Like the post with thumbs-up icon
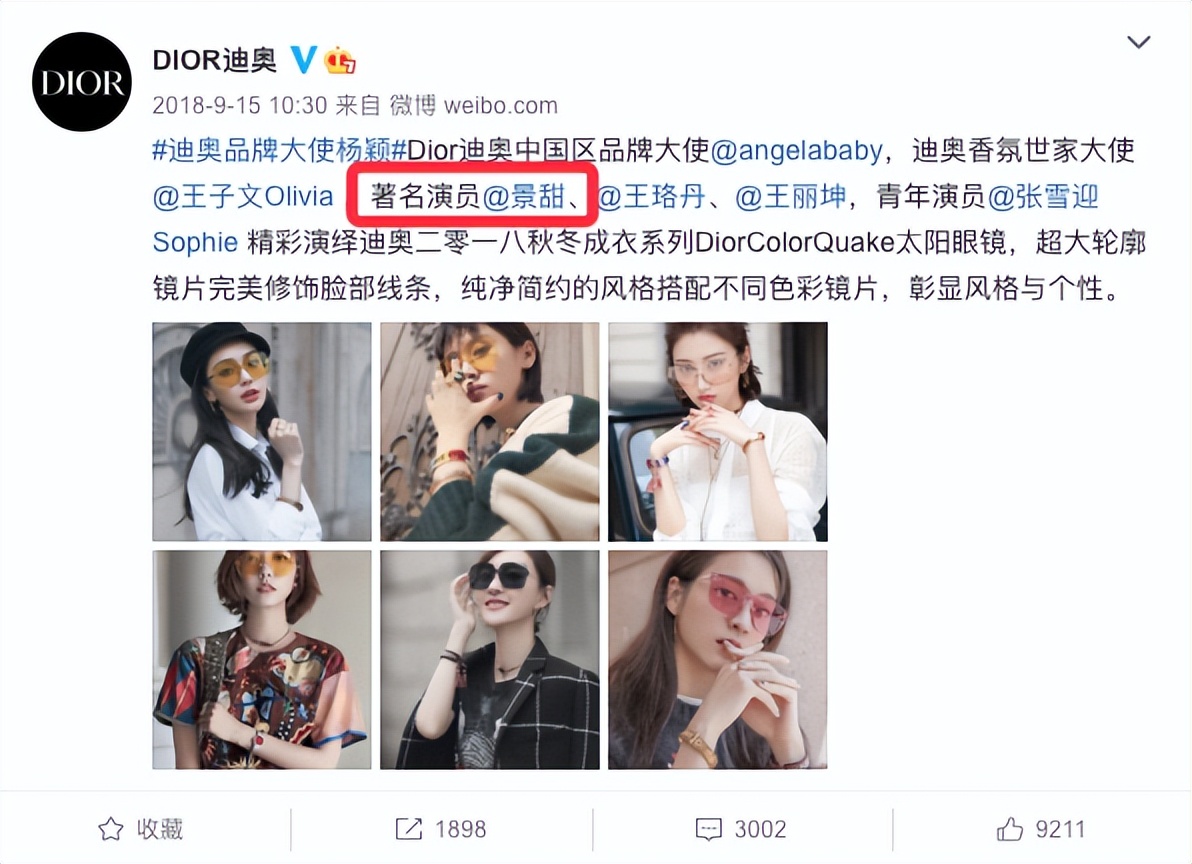The image size is (1192, 864). (1010, 828)
